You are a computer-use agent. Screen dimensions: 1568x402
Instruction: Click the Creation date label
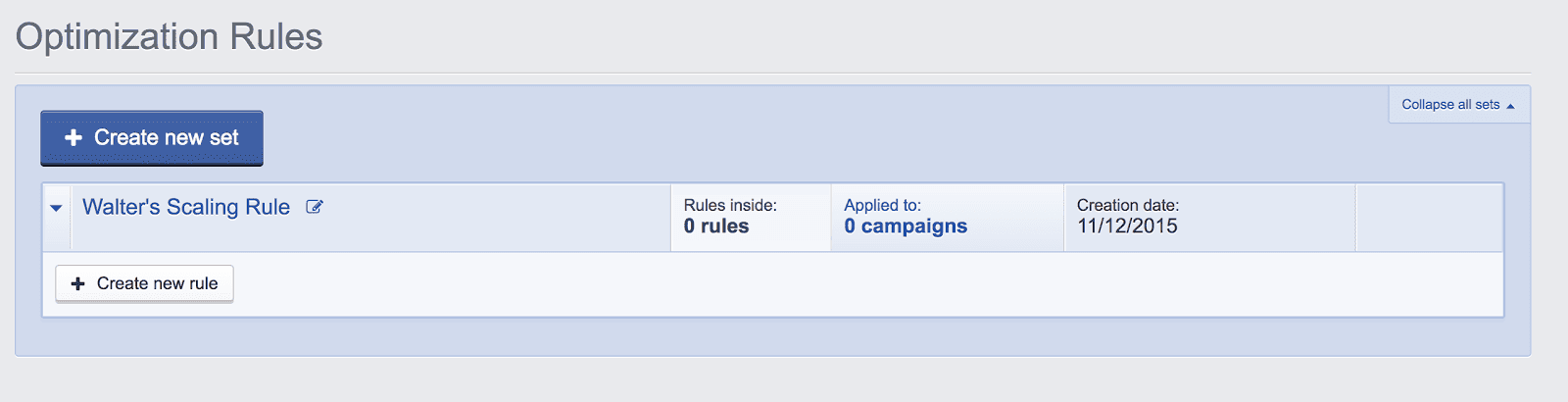click(x=1128, y=205)
